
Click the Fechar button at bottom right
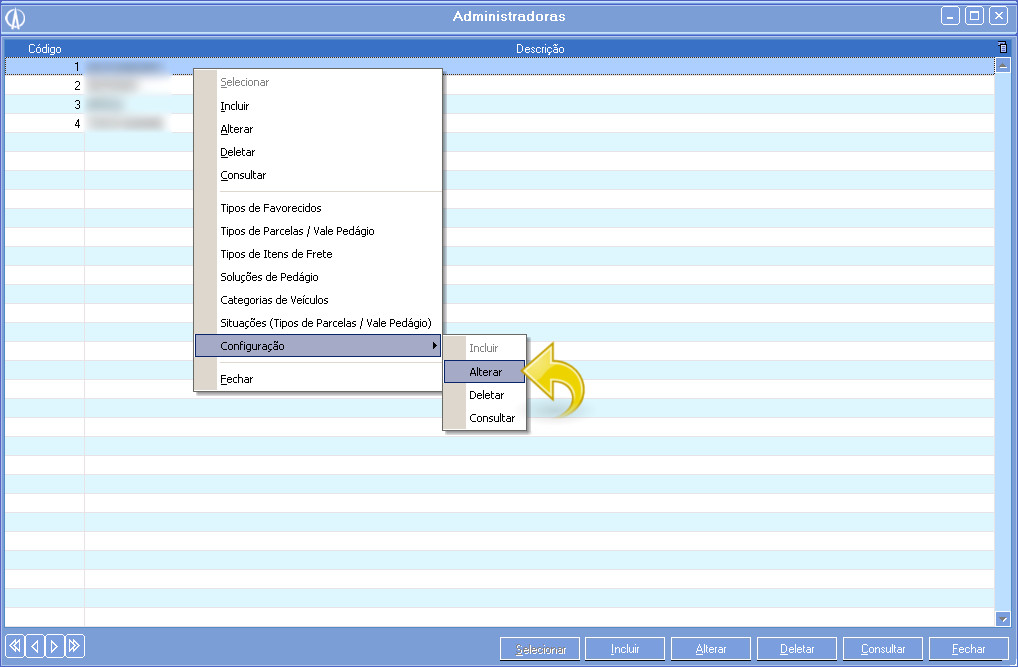tap(968, 649)
